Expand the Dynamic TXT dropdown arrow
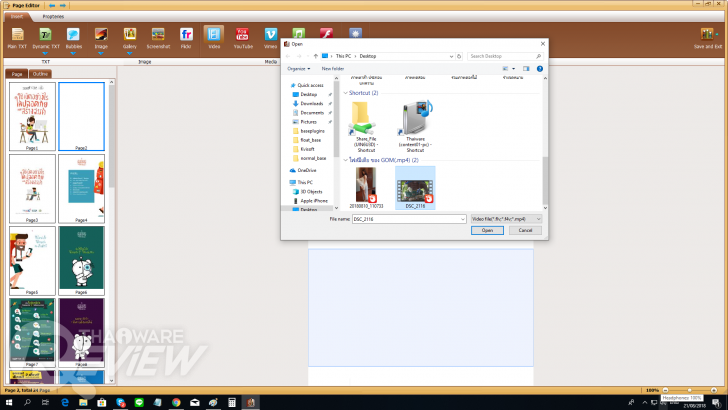 pos(46,53)
